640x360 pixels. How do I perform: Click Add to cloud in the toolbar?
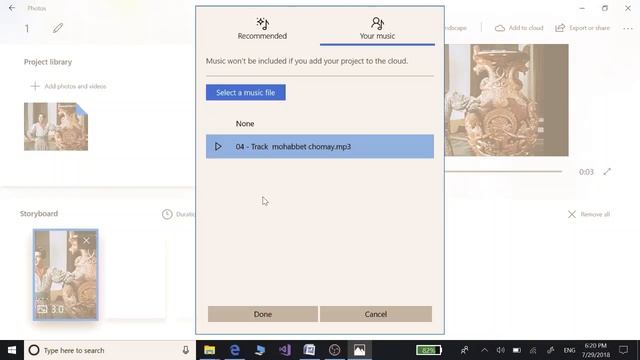[519, 28]
